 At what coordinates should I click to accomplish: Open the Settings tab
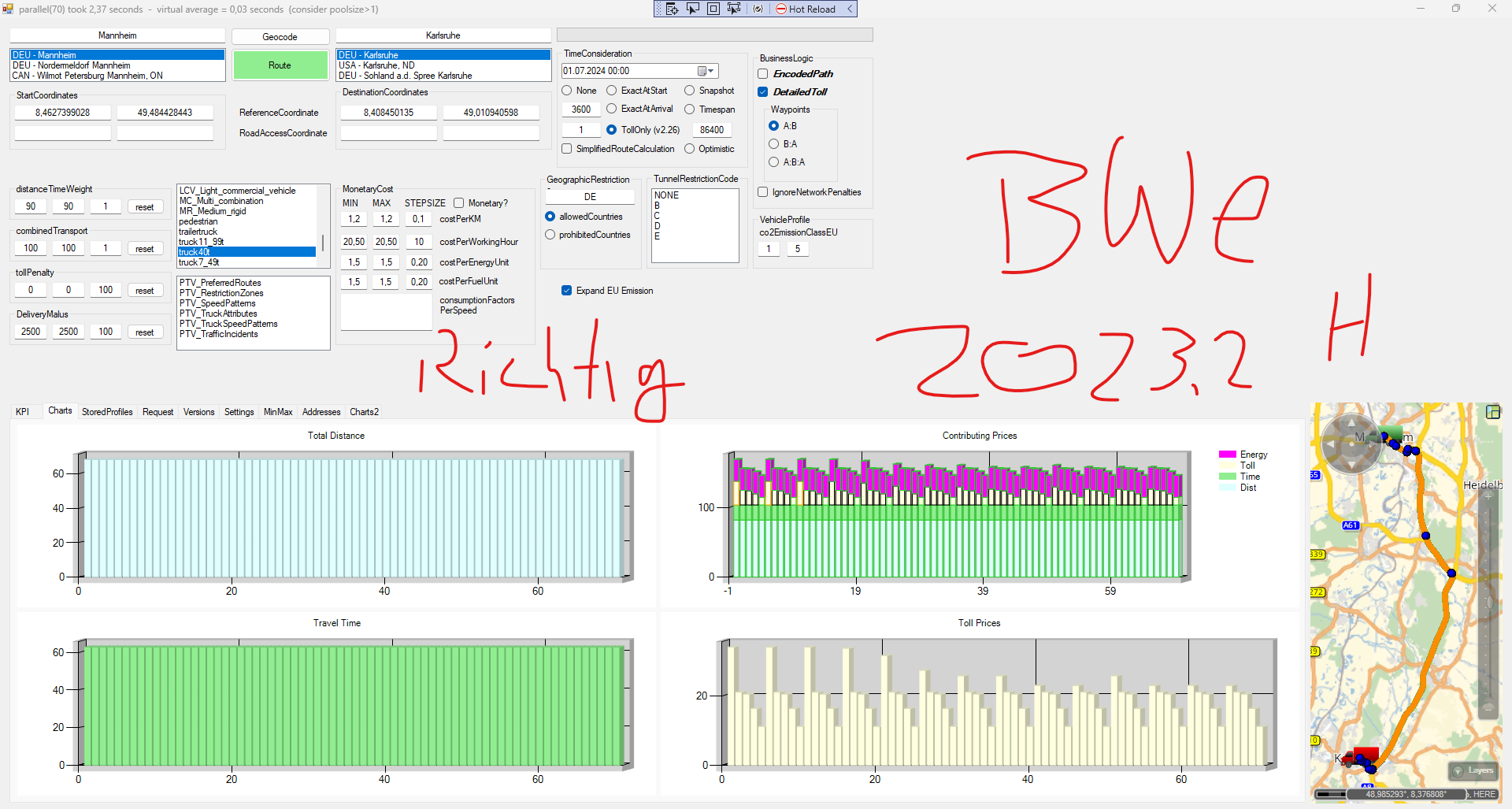click(x=239, y=412)
